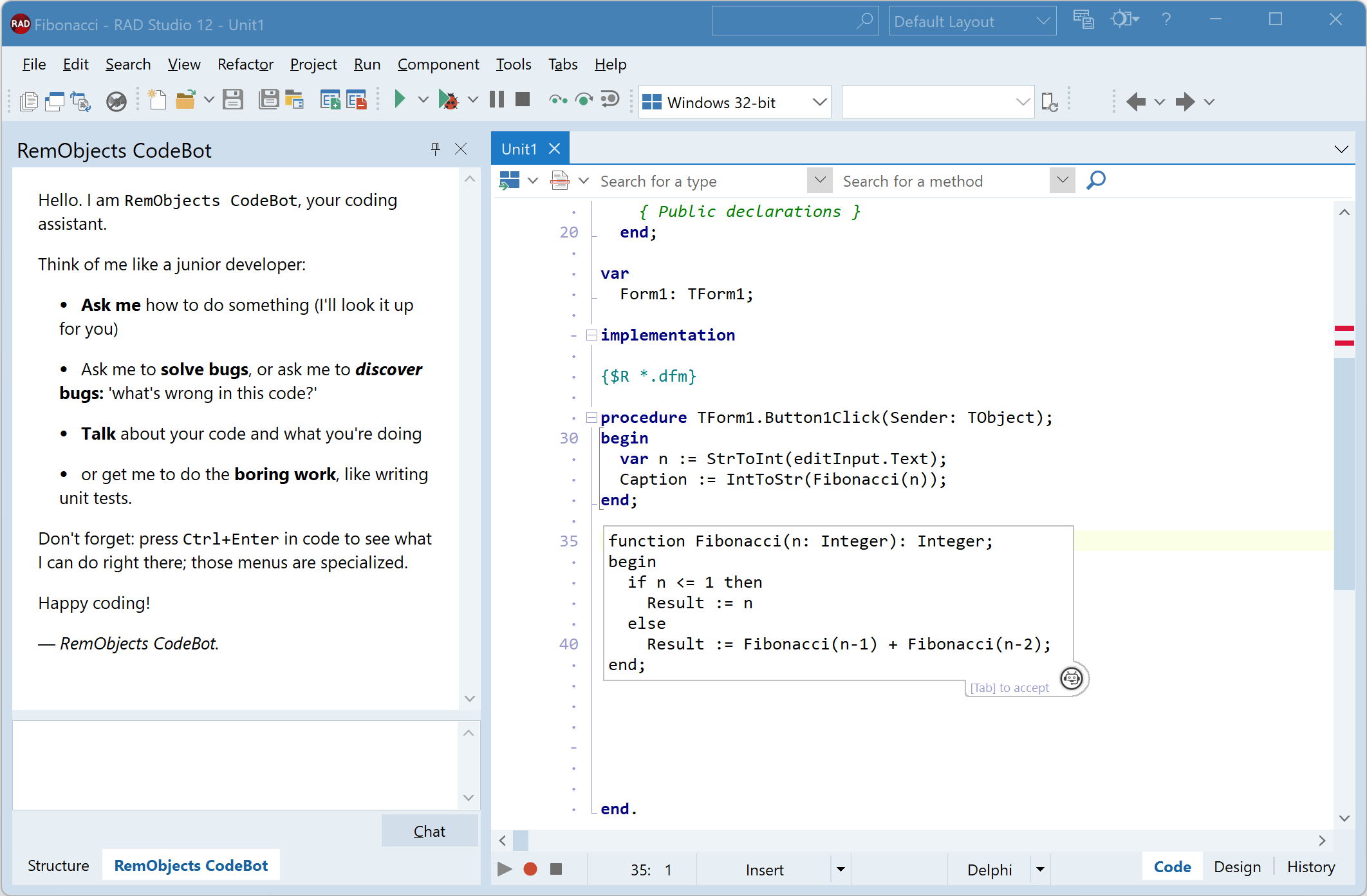Close the Unit1 editor tab
Image resolution: width=1367 pixels, height=896 pixels.
click(555, 149)
